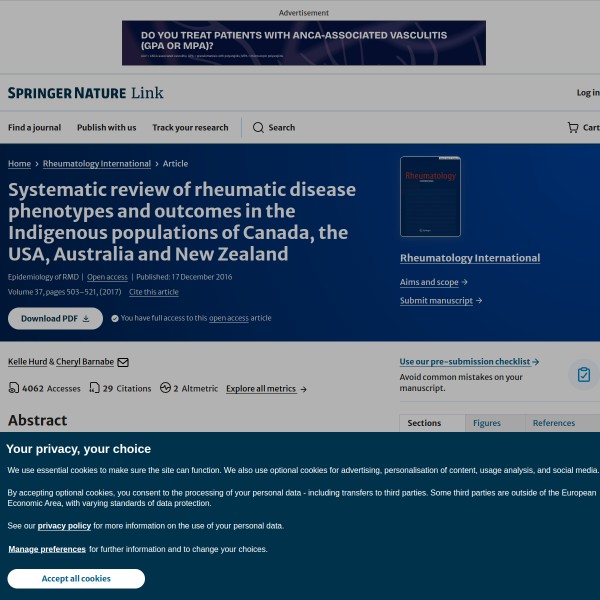The width and height of the screenshot is (600, 600).
Task: Open the Track your research menu
Action: pyautogui.click(x=190, y=128)
